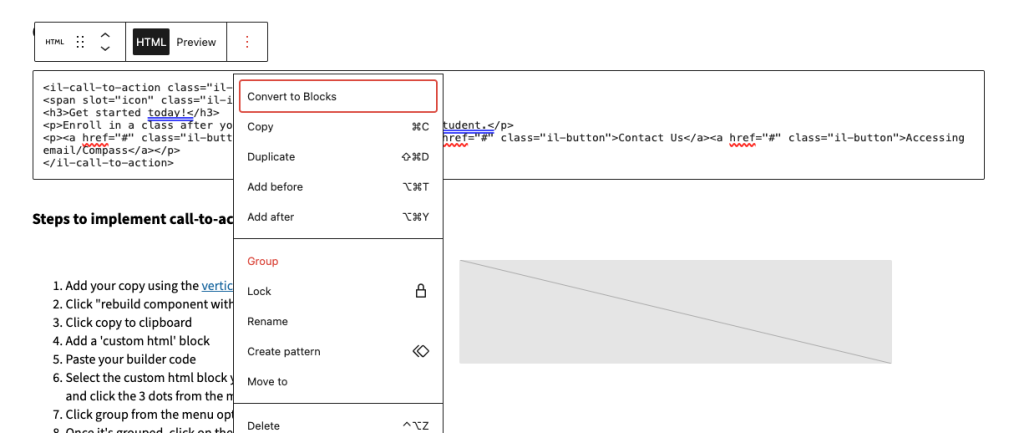Select Convert to Blocks menu item

(338, 97)
